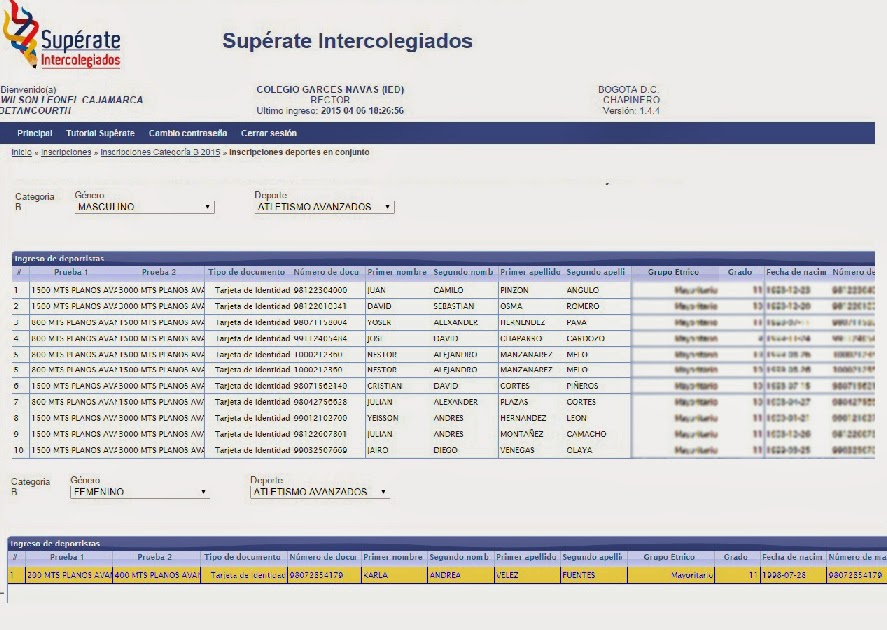
Task: Click Número de docu header in lower table
Action: (323, 557)
